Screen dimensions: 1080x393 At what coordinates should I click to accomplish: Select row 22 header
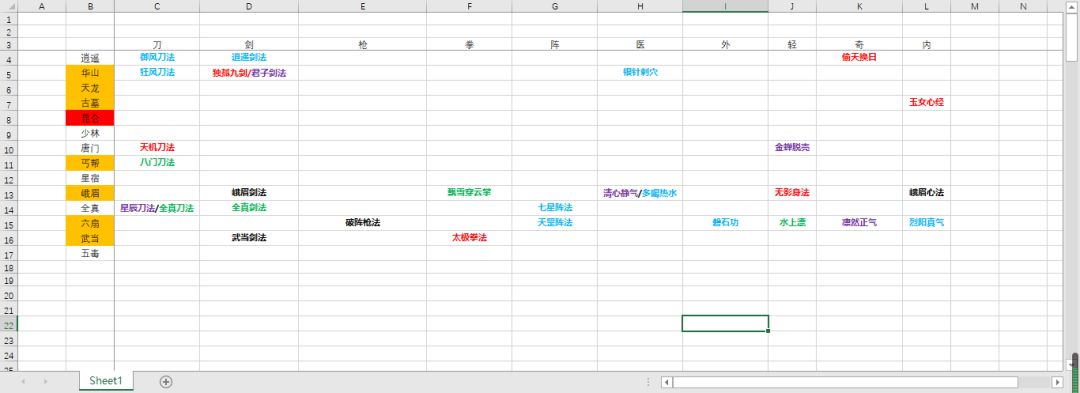[8, 323]
